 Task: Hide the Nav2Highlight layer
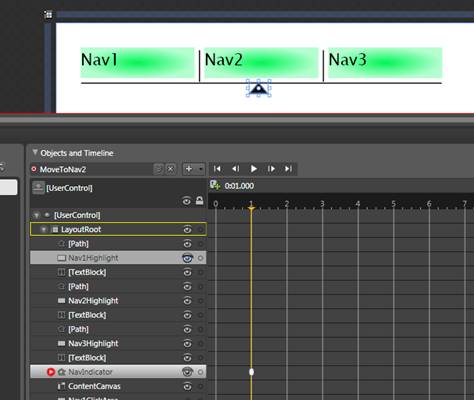coord(187,301)
